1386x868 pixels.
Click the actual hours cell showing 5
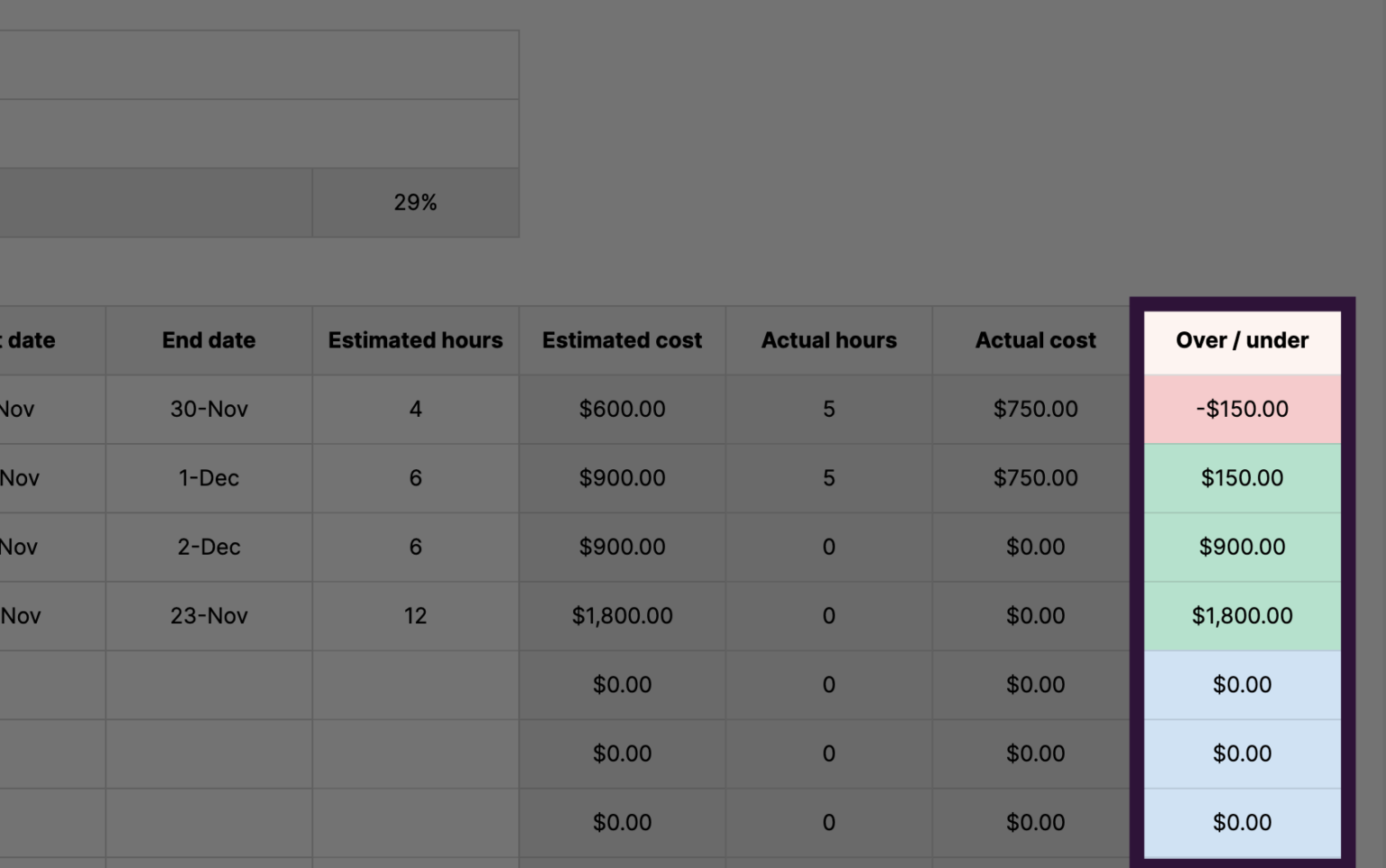(828, 408)
